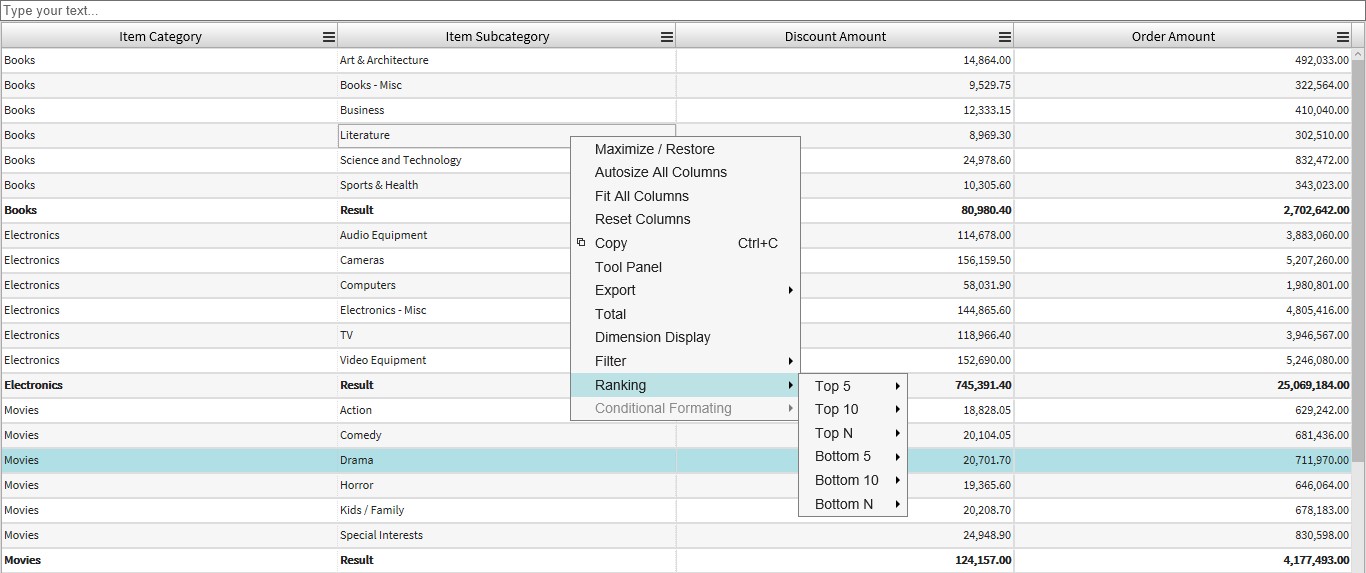Open the Tool Panel menu entry
Screen dimensions: 1366x573
(x=628, y=267)
